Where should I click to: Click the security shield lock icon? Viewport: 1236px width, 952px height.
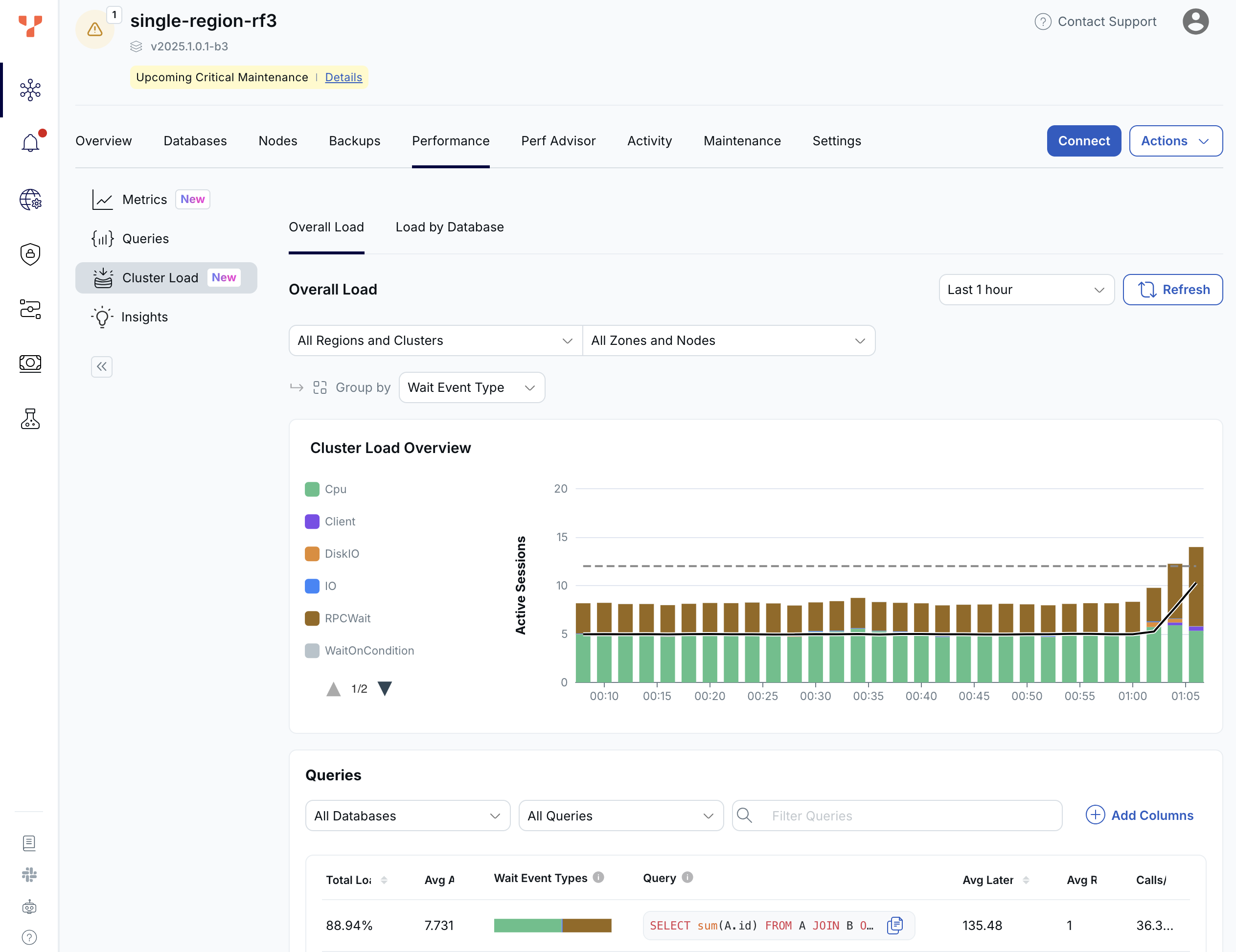coord(30,254)
